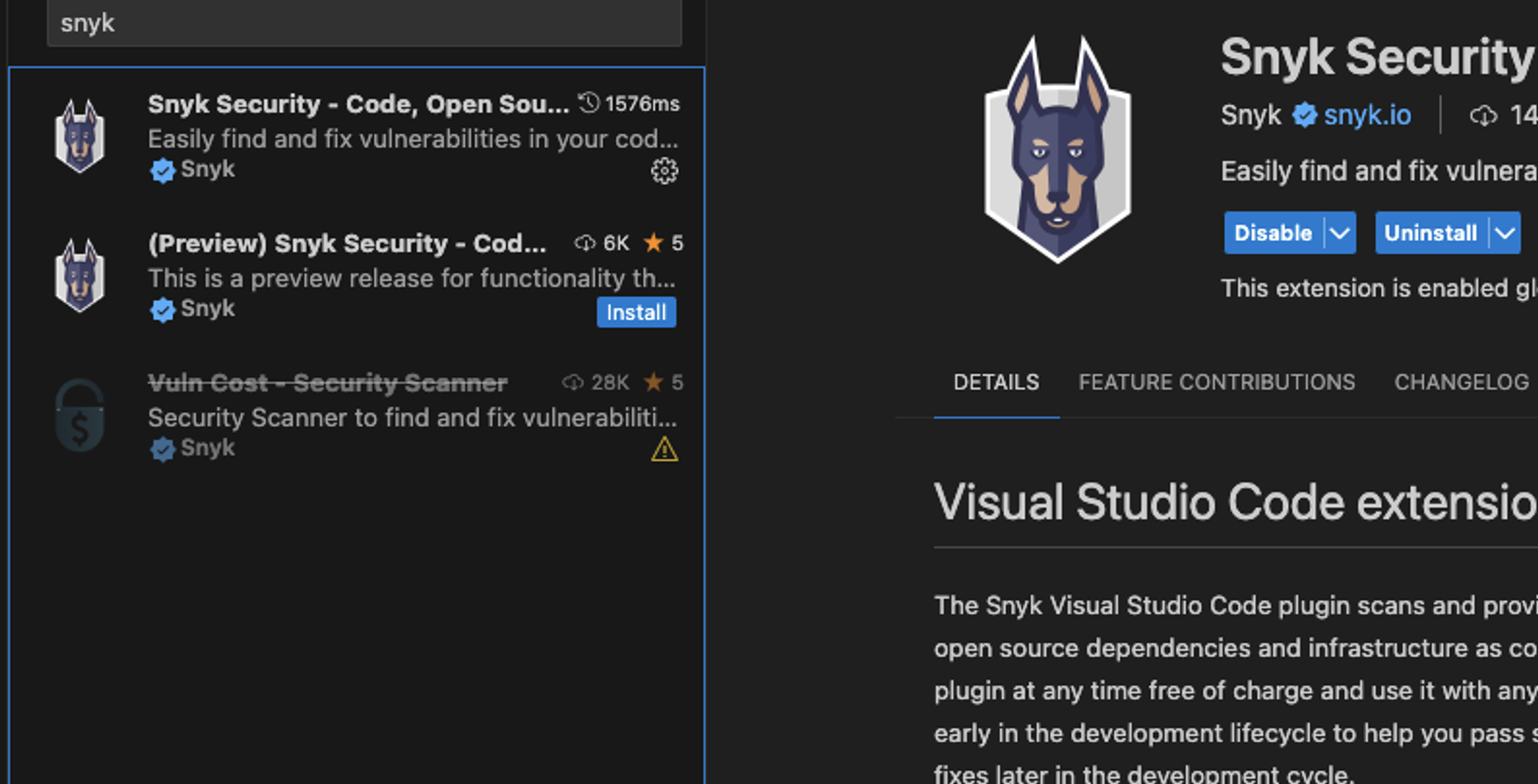This screenshot has height=784, width=1538.
Task: Click the snyk extension search field
Action: [x=364, y=22]
